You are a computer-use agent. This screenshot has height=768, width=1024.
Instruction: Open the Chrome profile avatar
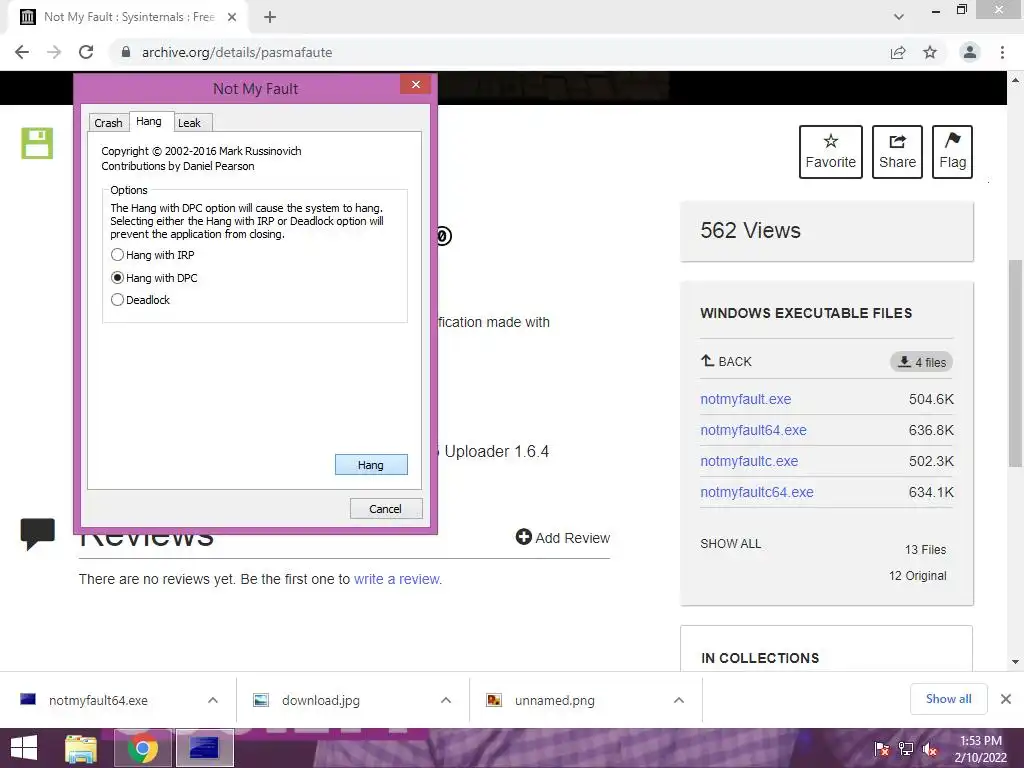coord(970,52)
